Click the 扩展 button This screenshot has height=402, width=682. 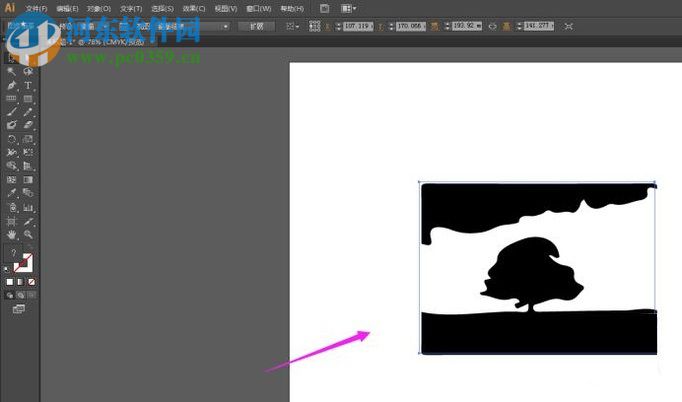point(256,26)
